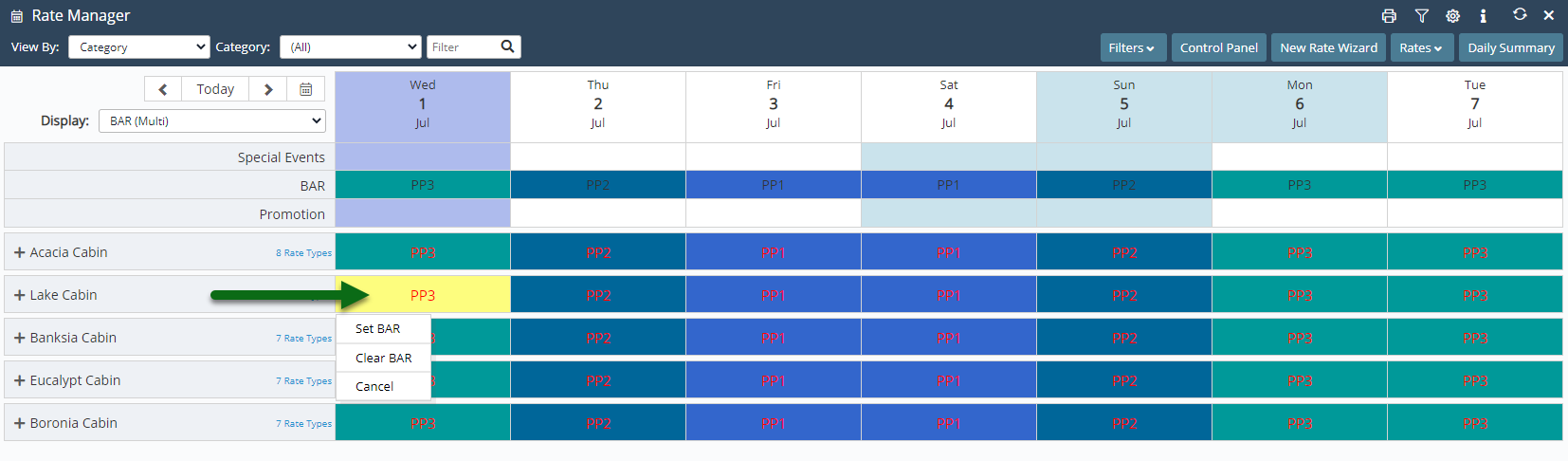The height and width of the screenshot is (461, 1568).
Task: Choose Cancel in context menu
Action: (x=383, y=386)
